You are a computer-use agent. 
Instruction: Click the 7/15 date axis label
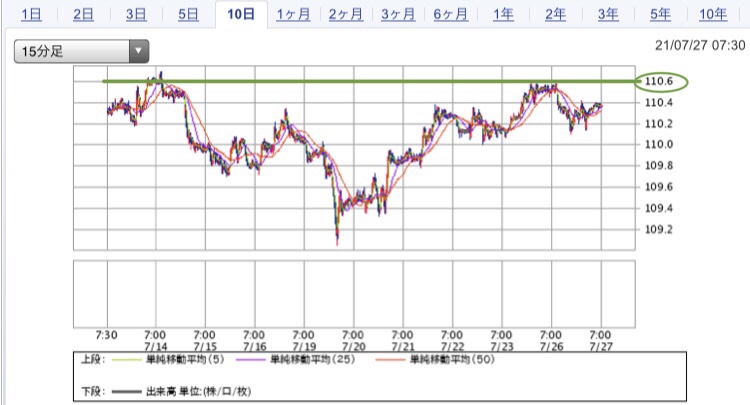205,347
